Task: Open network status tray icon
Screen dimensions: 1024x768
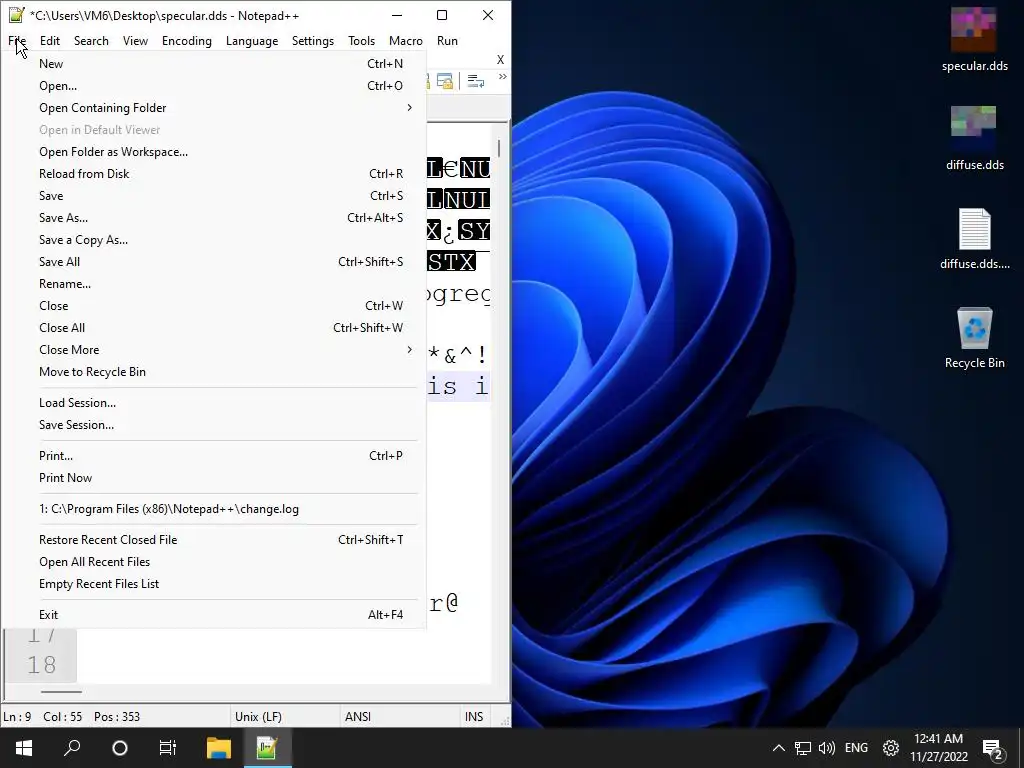Action: 803,748
